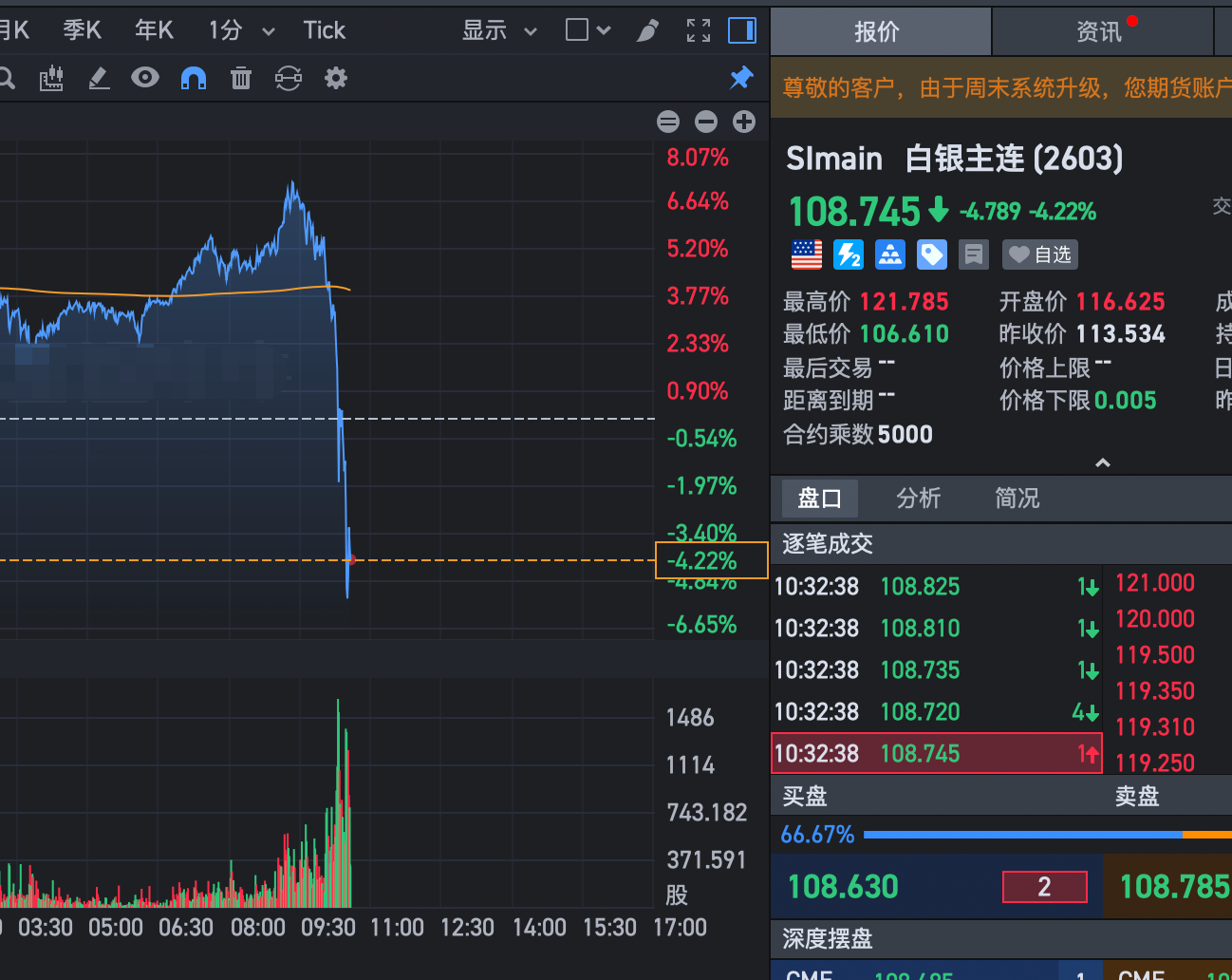
Task: Open the 1分 interval dropdown
Action: (x=241, y=31)
